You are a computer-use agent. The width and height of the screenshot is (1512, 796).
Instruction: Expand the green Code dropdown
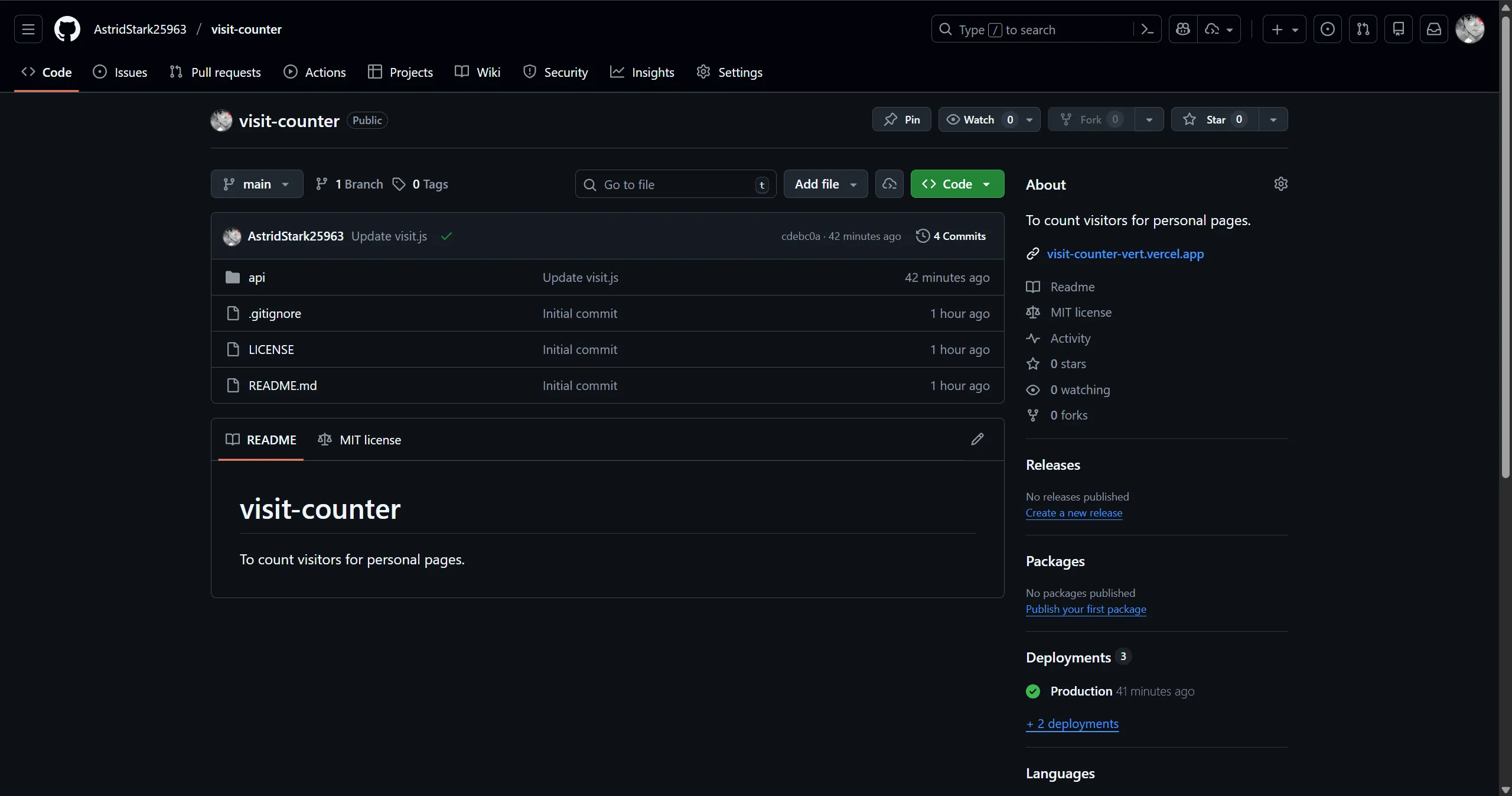click(x=957, y=184)
